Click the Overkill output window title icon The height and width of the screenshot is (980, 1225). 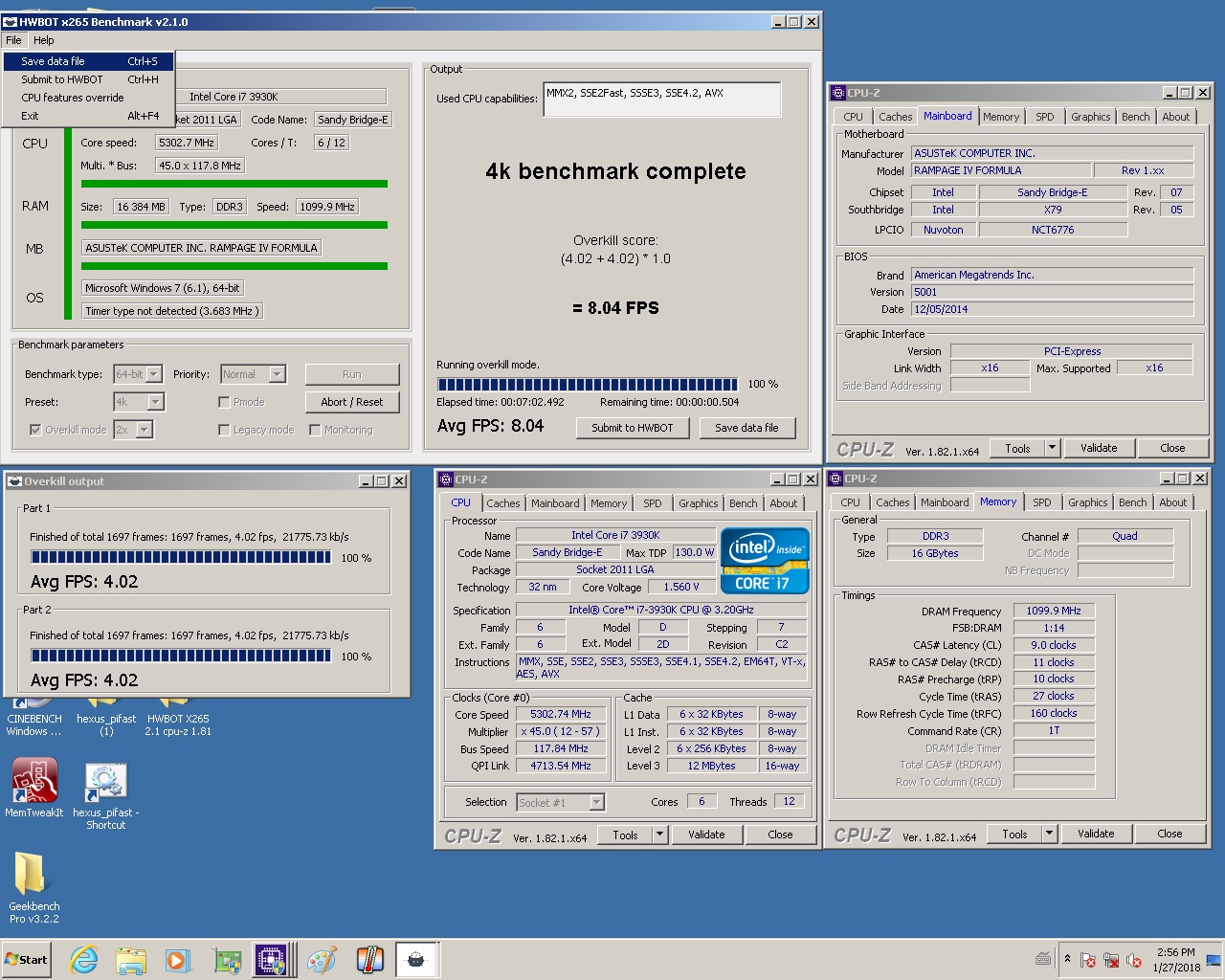click(x=14, y=481)
